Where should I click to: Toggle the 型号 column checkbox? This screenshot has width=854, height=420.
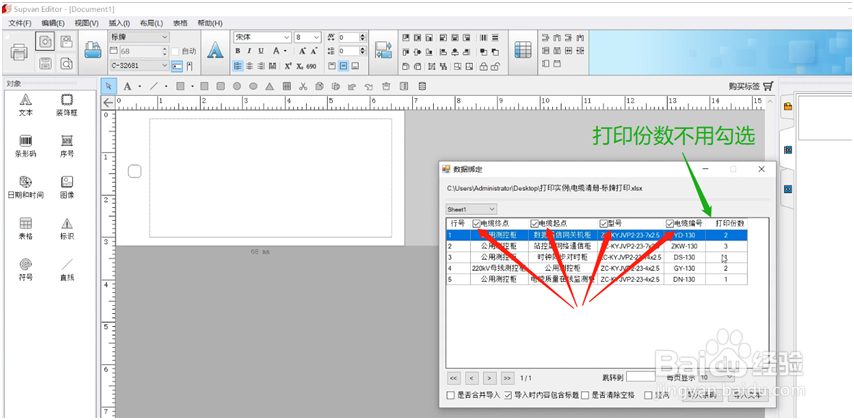(x=603, y=223)
